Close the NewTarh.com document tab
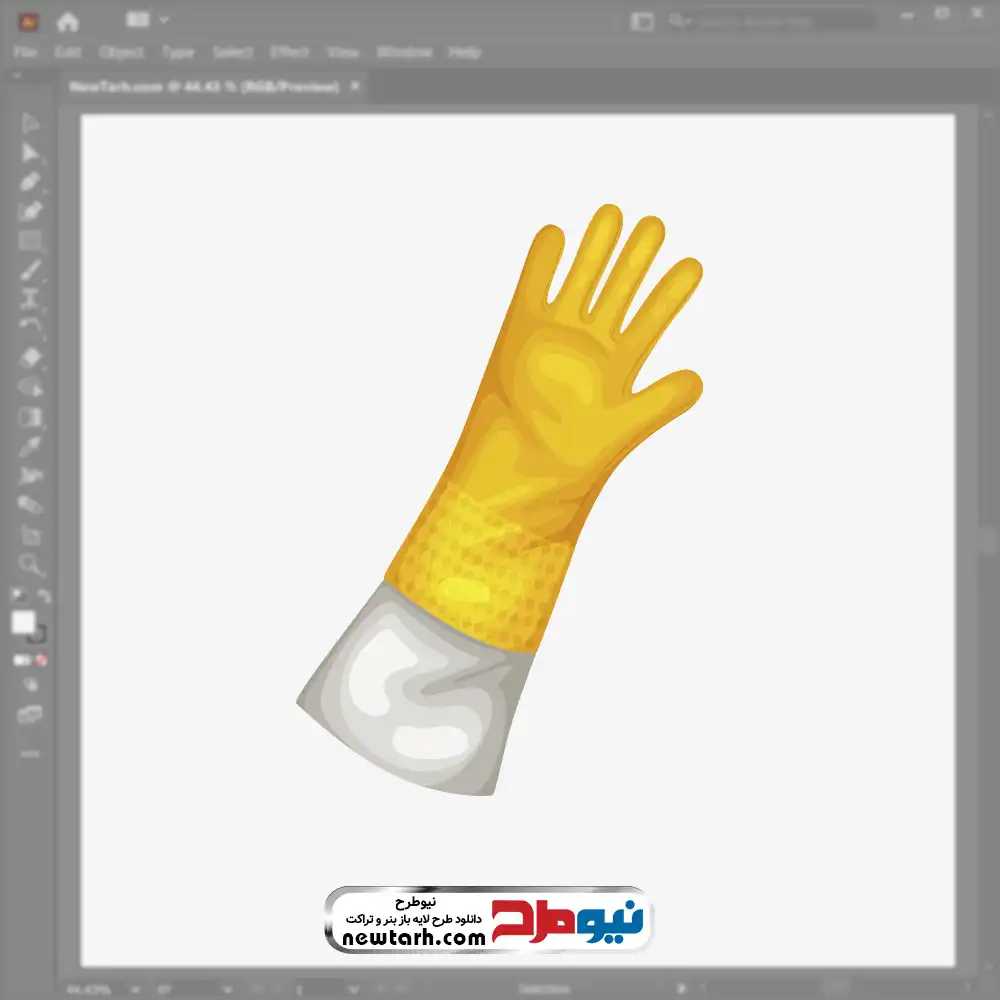Screen dimensions: 1000x1000 pyautogui.click(x=354, y=87)
